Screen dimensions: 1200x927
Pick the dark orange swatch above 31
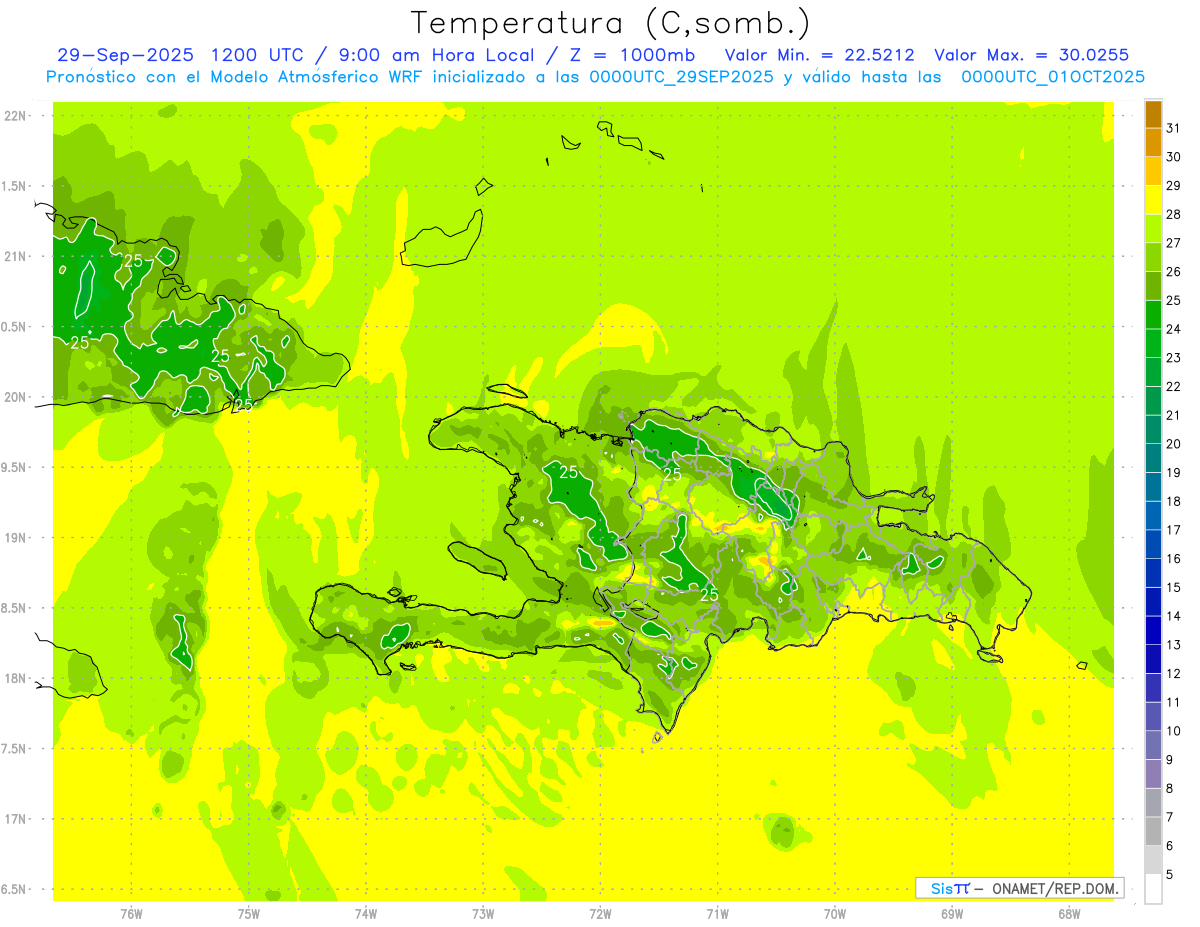1153,114
